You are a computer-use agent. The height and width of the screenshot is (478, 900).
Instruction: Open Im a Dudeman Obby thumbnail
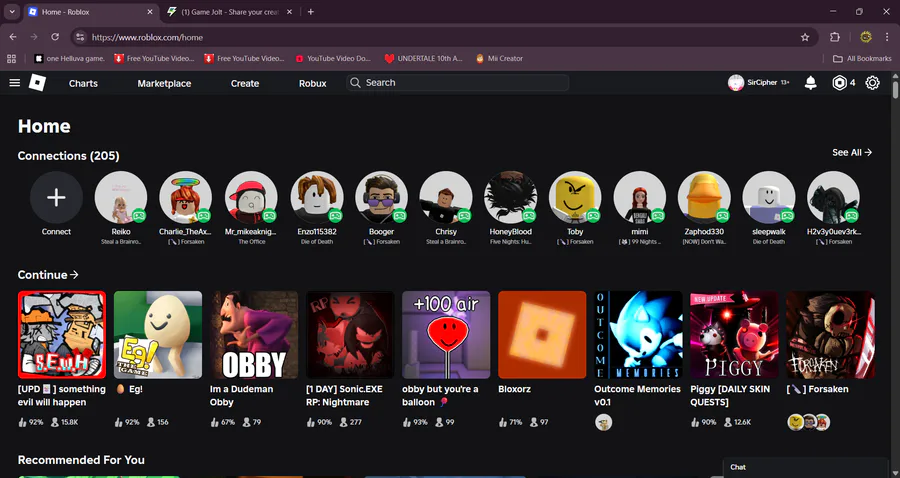[x=254, y=335]
